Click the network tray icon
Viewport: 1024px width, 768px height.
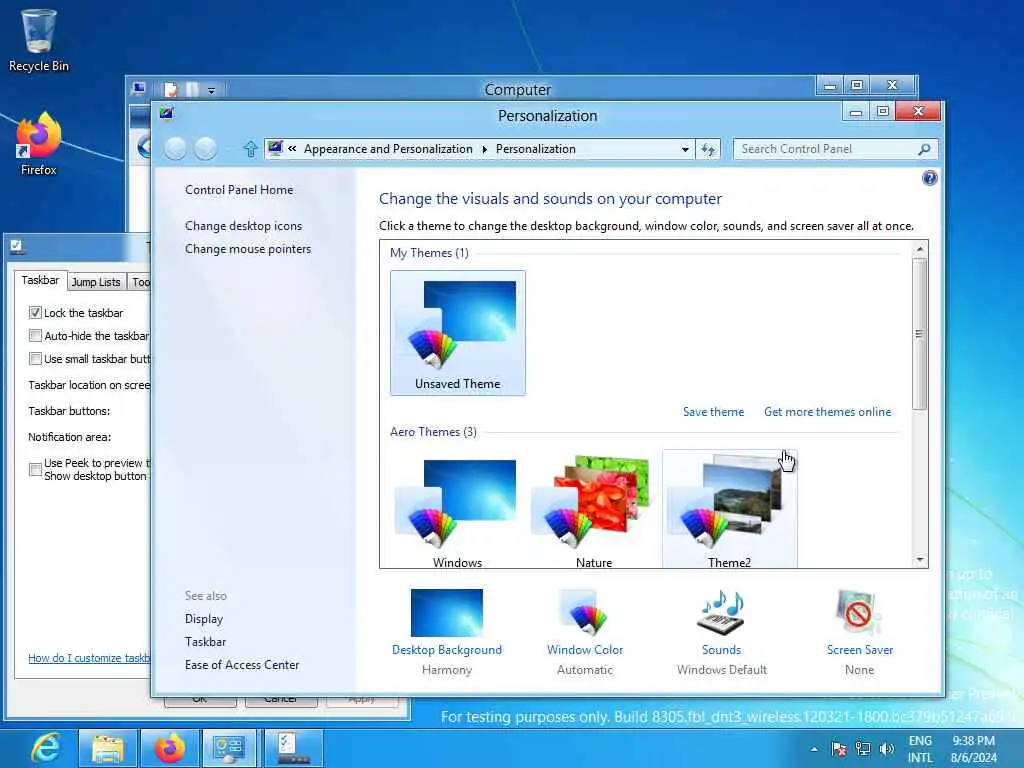(863, 749)
